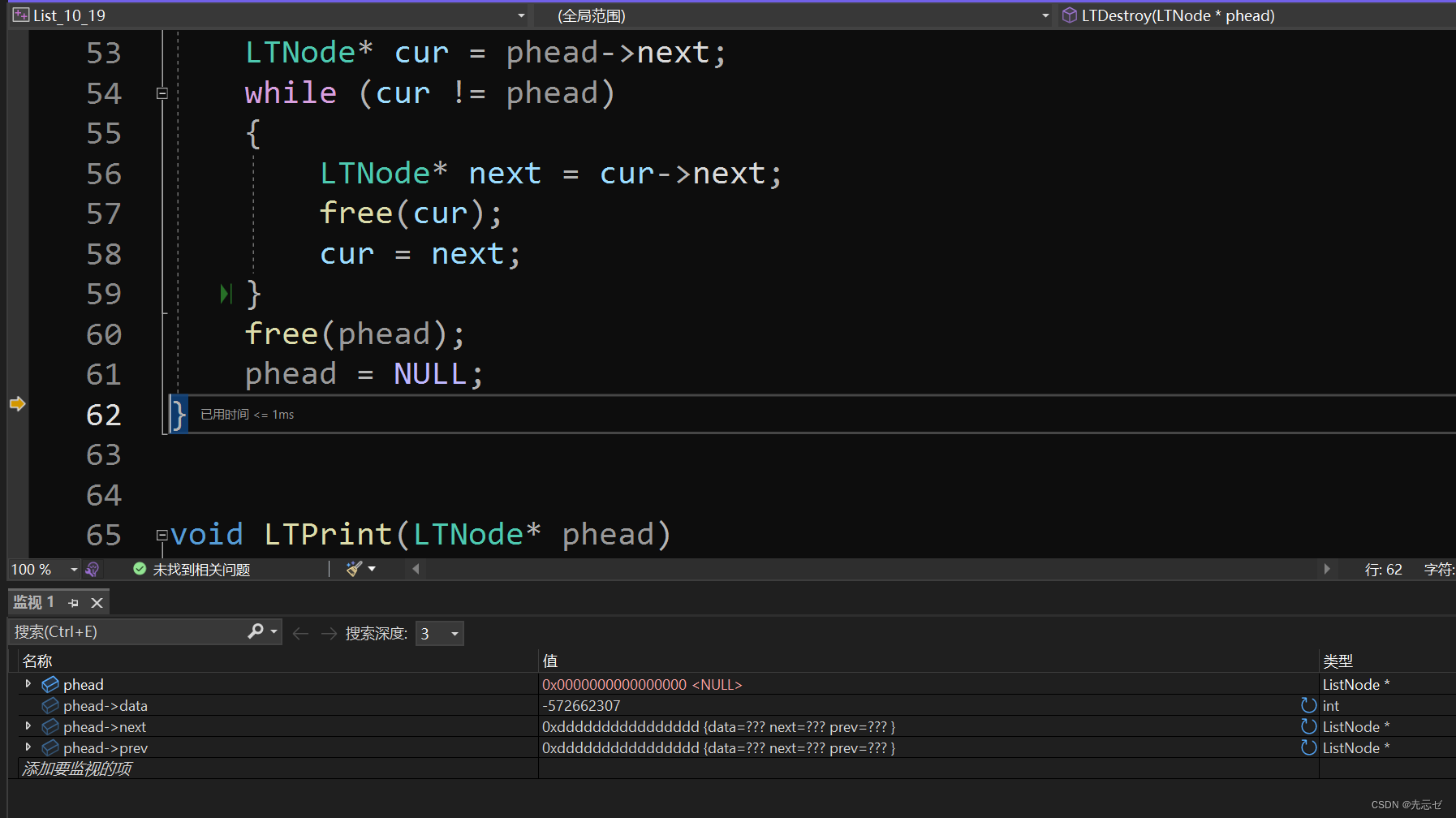
Task: Click the 行: 62 line indicator
Action: [x=1383, y=570]
